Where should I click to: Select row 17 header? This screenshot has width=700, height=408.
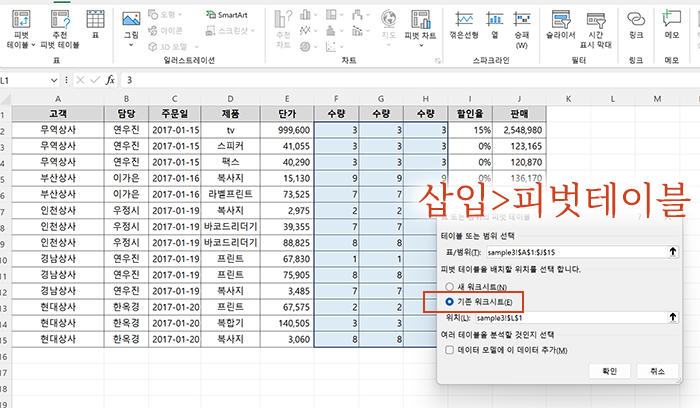click(x=4, y=373)
